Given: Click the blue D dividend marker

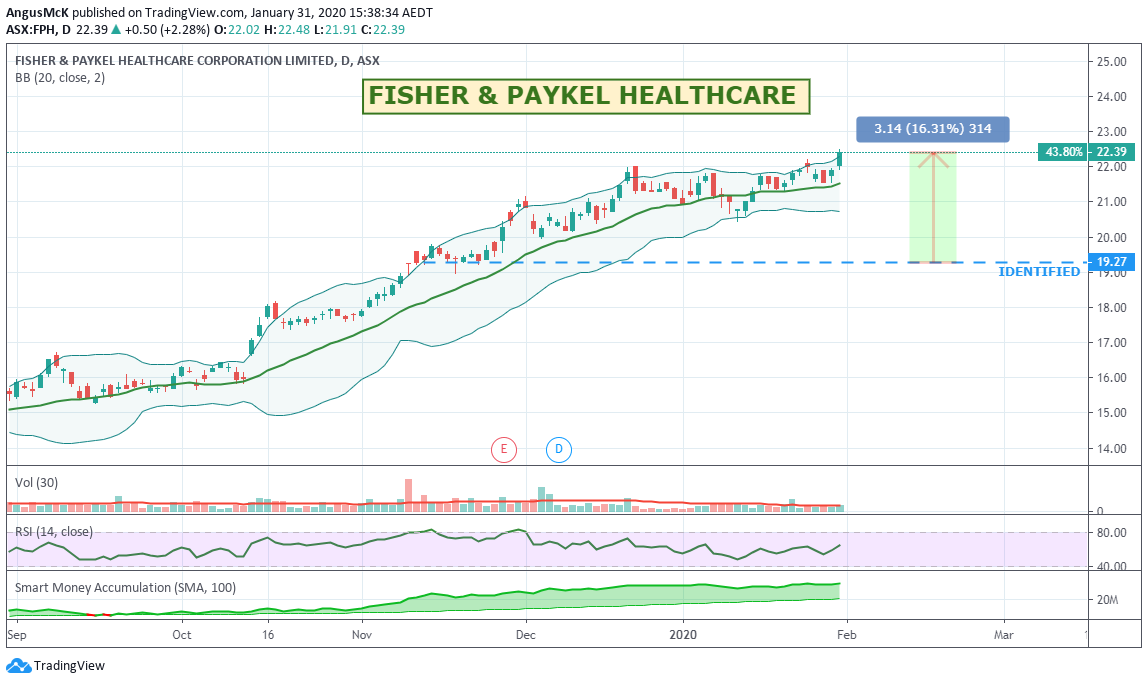Looking at the screenshot, I should pyautogui.click(x=559, y=449).
